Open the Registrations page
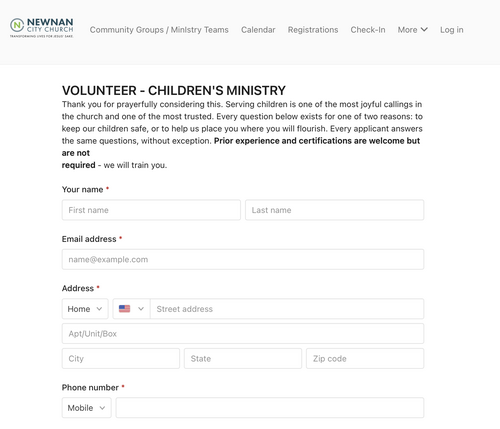This screenshot has height=429, width=500. coord(313,30)
